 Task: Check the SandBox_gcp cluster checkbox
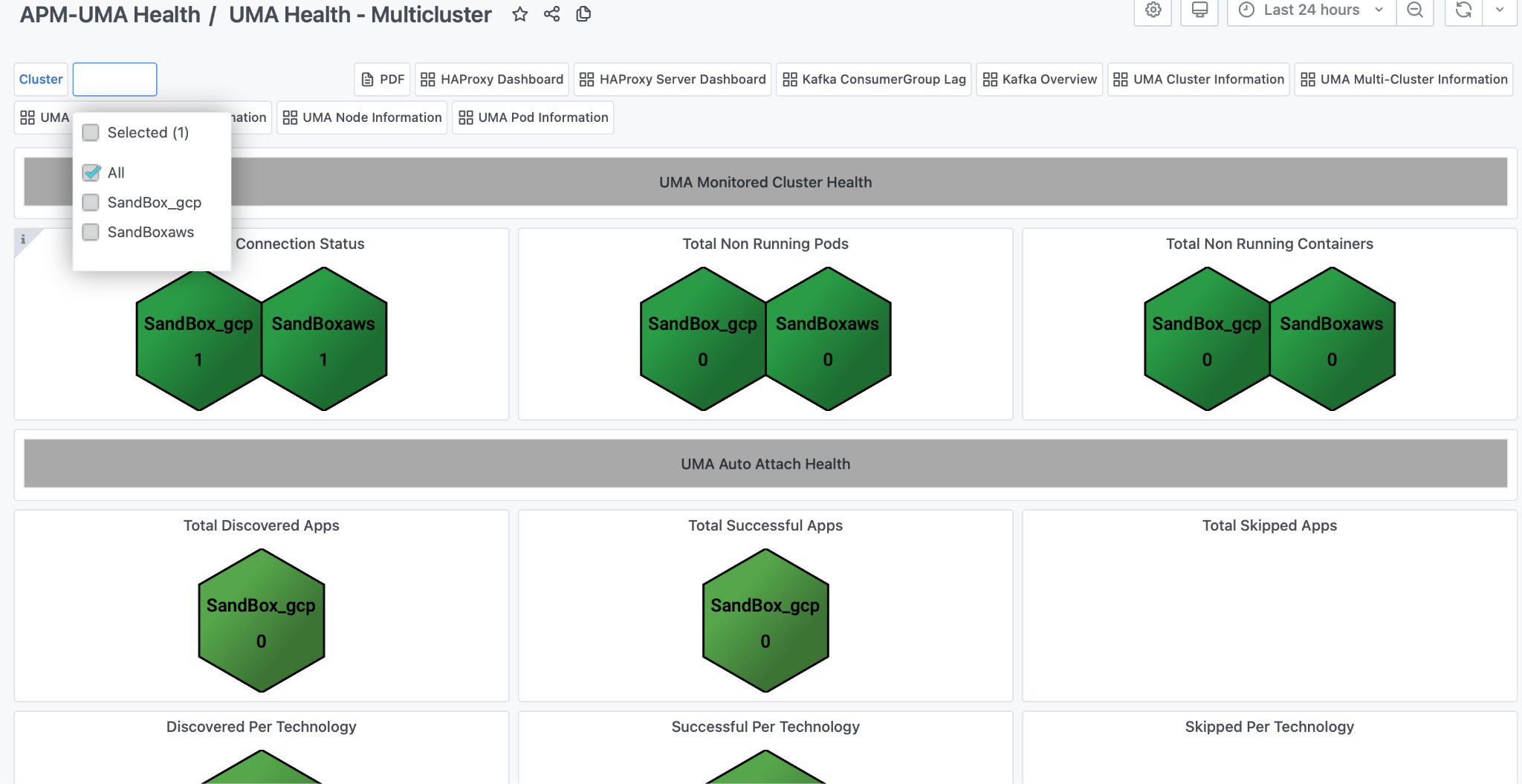tap(91, 202)
